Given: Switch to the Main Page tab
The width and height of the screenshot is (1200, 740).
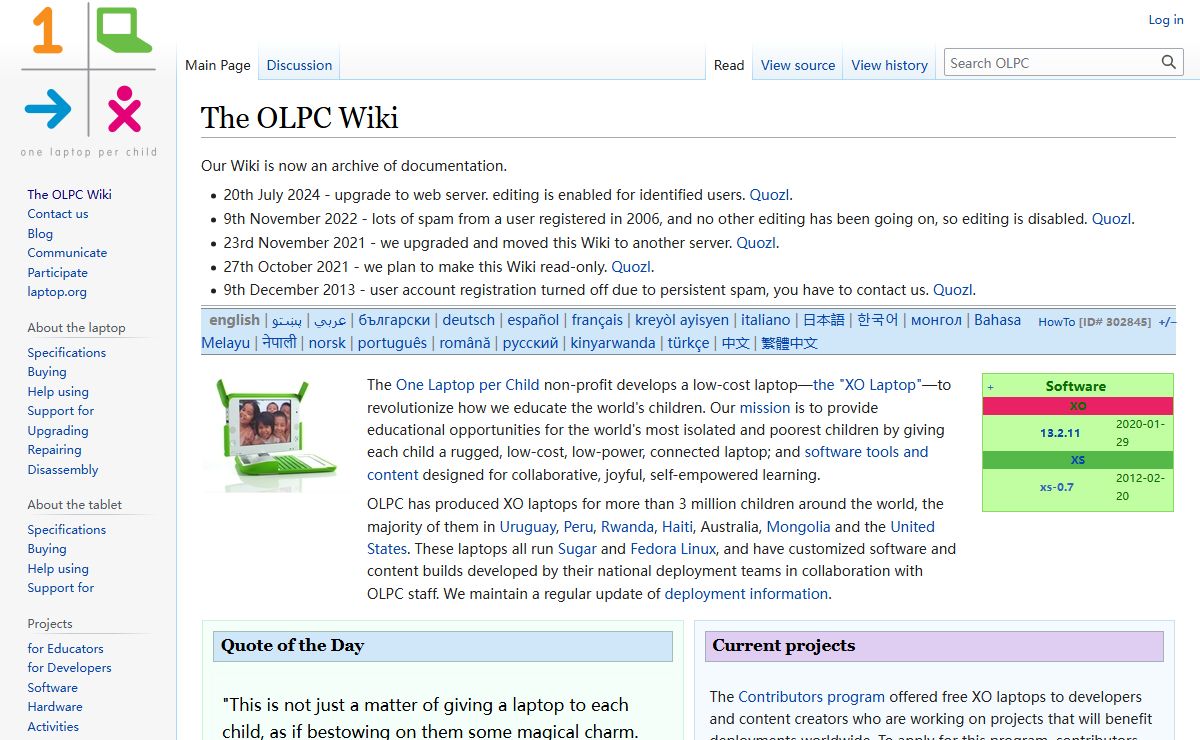Looking at the screenshot, I should (218, 65).
